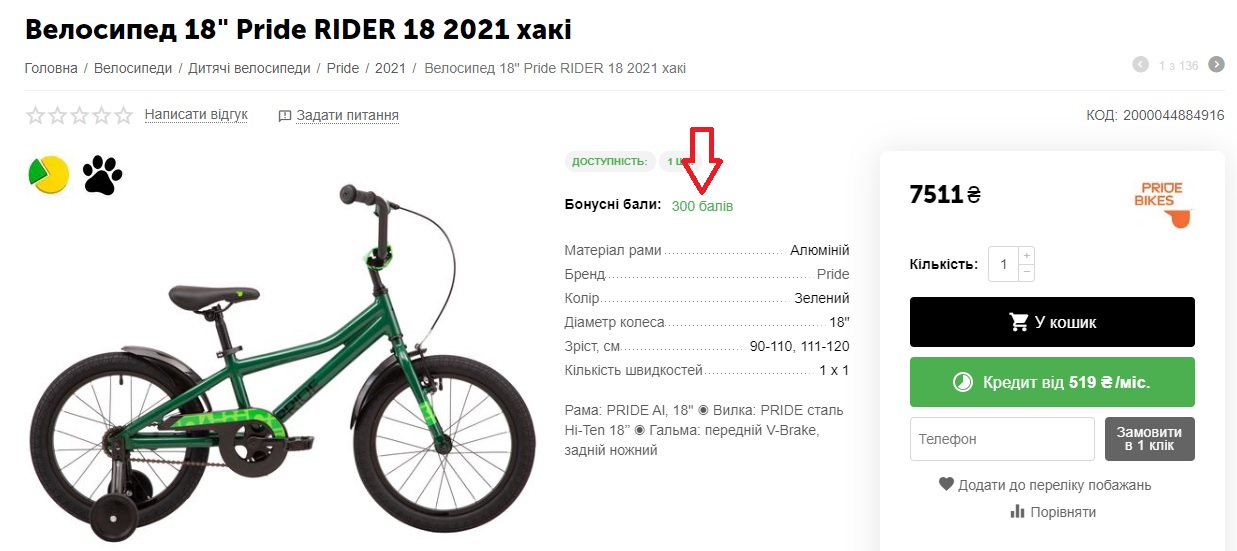Rate the product three stars

coord(80,115)
